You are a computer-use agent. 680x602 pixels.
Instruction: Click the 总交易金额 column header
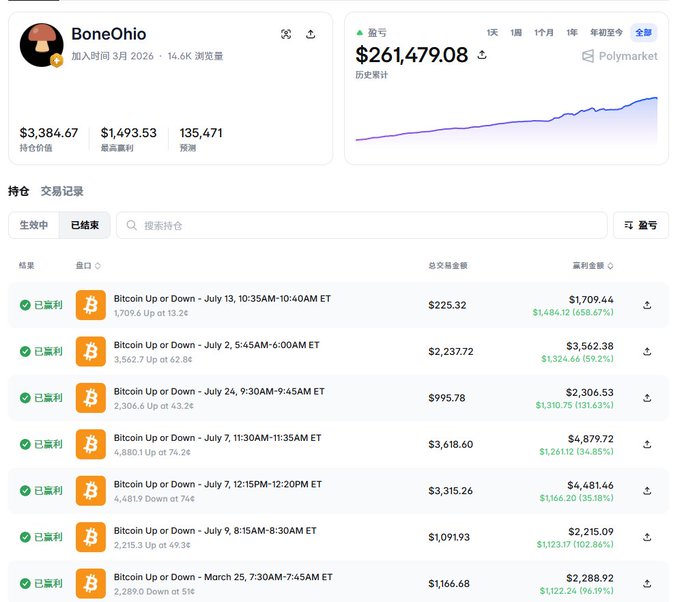point(448,265)
